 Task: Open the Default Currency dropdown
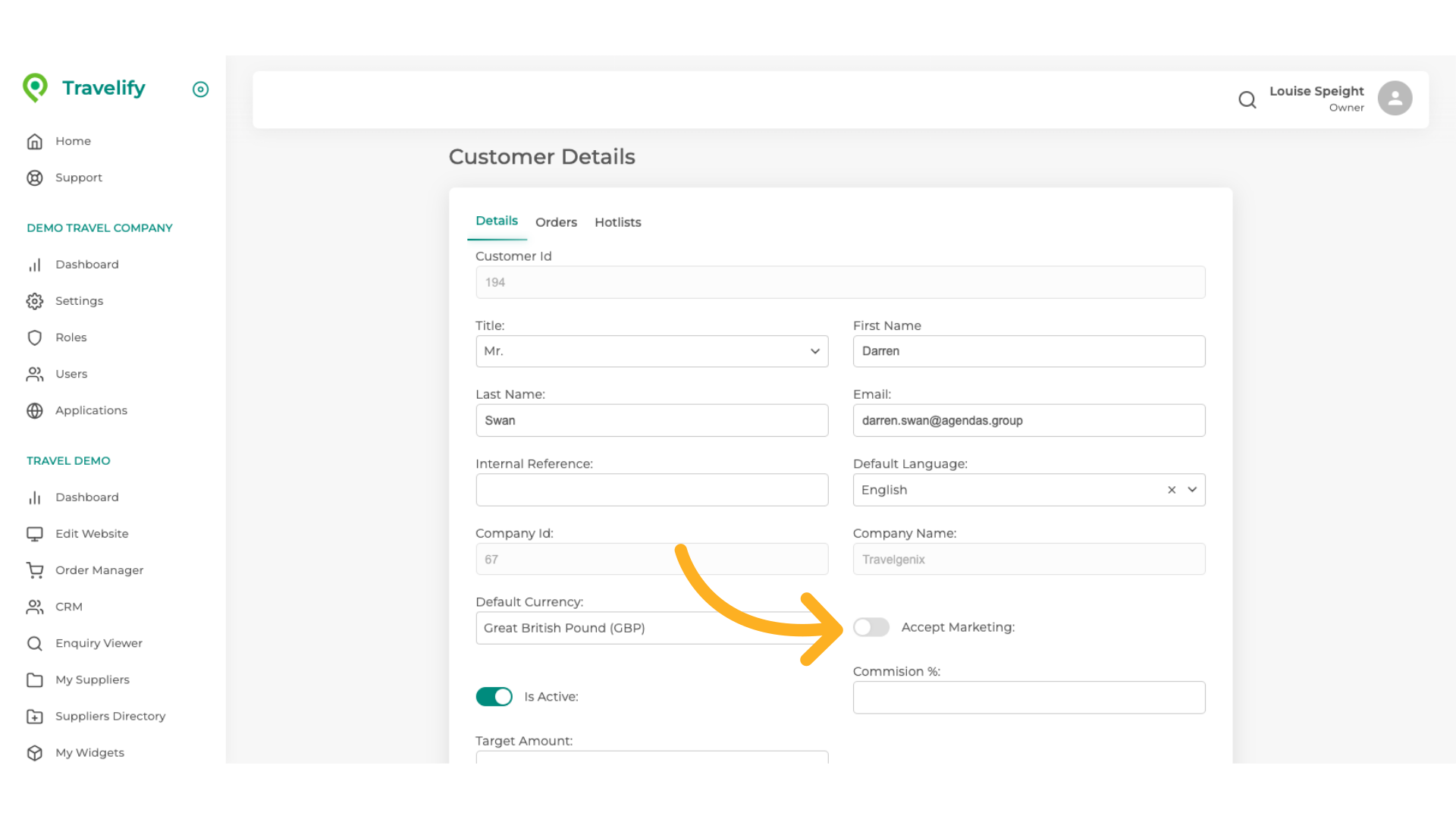coord(651,628)
